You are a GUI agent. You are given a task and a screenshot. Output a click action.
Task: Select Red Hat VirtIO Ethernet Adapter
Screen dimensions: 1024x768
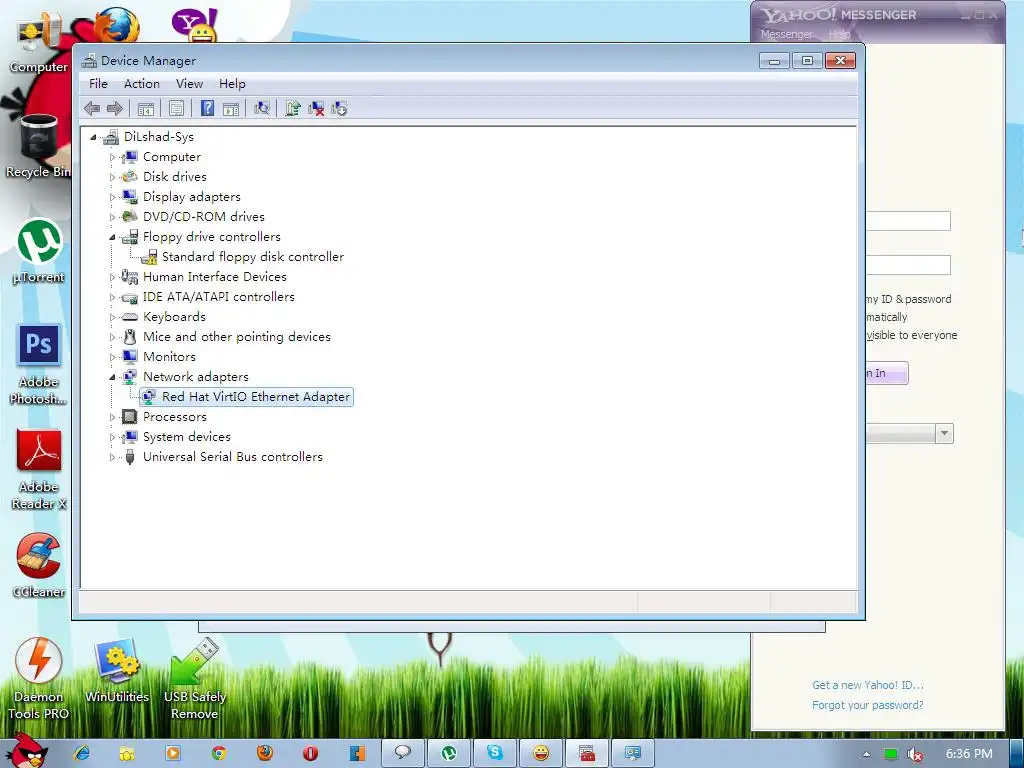[256, 397]
